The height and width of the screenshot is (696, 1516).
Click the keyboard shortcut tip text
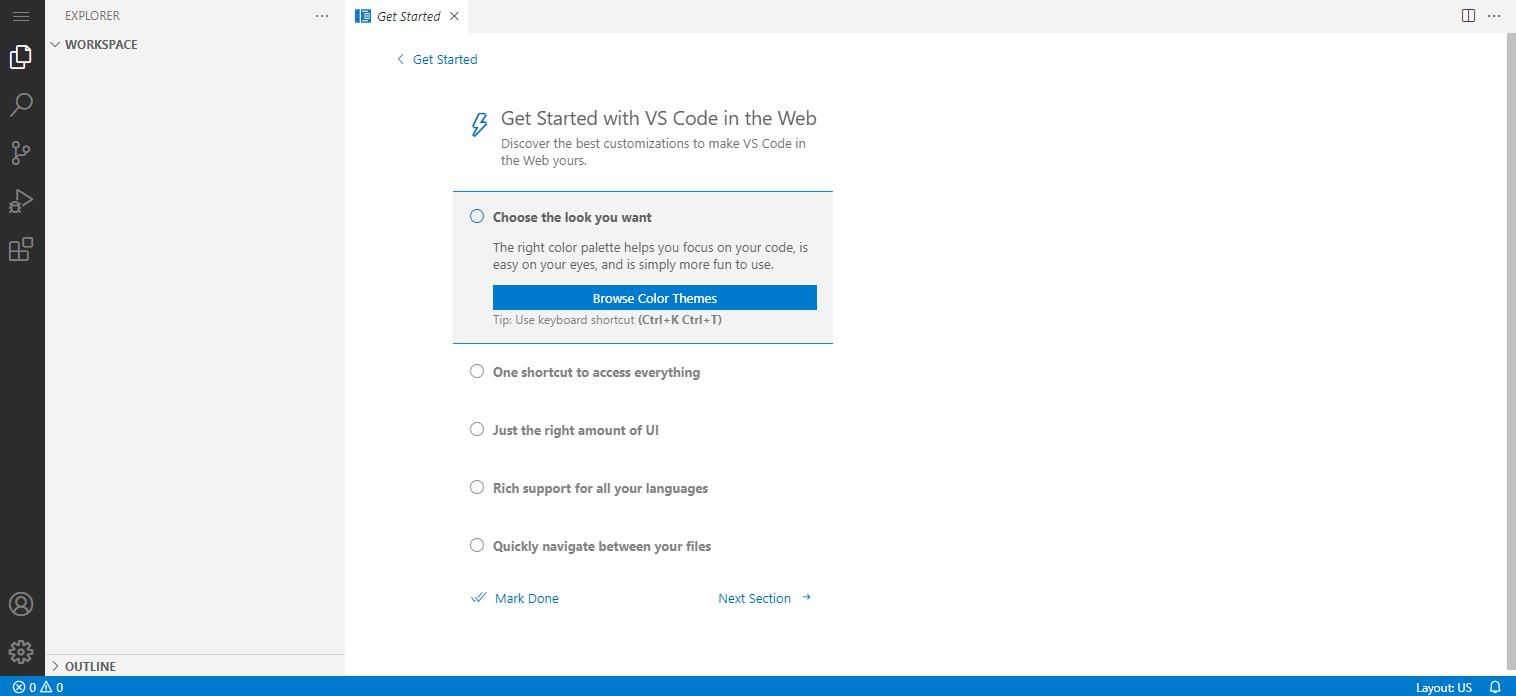pos(608,320)
